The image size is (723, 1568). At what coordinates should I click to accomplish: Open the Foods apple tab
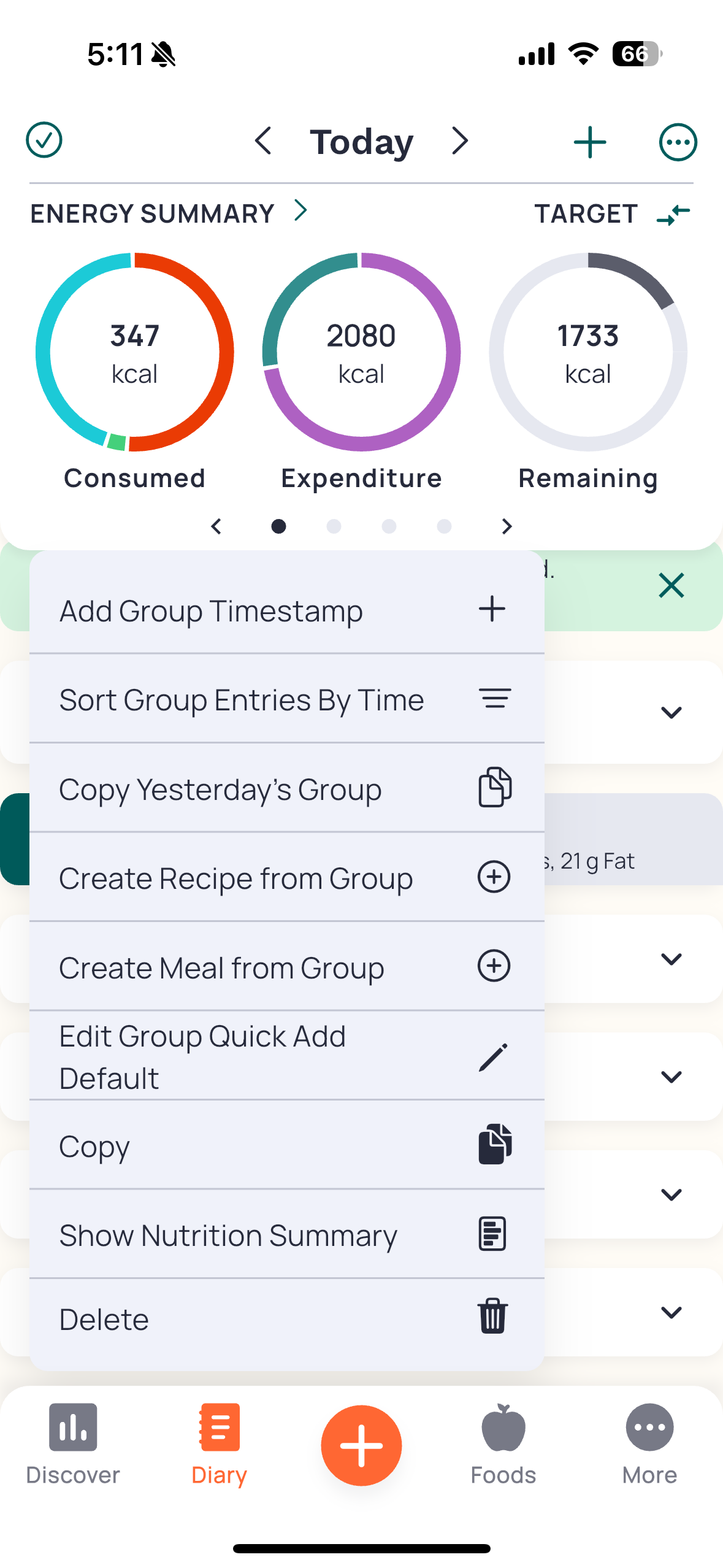click(x=503, y=1444)
